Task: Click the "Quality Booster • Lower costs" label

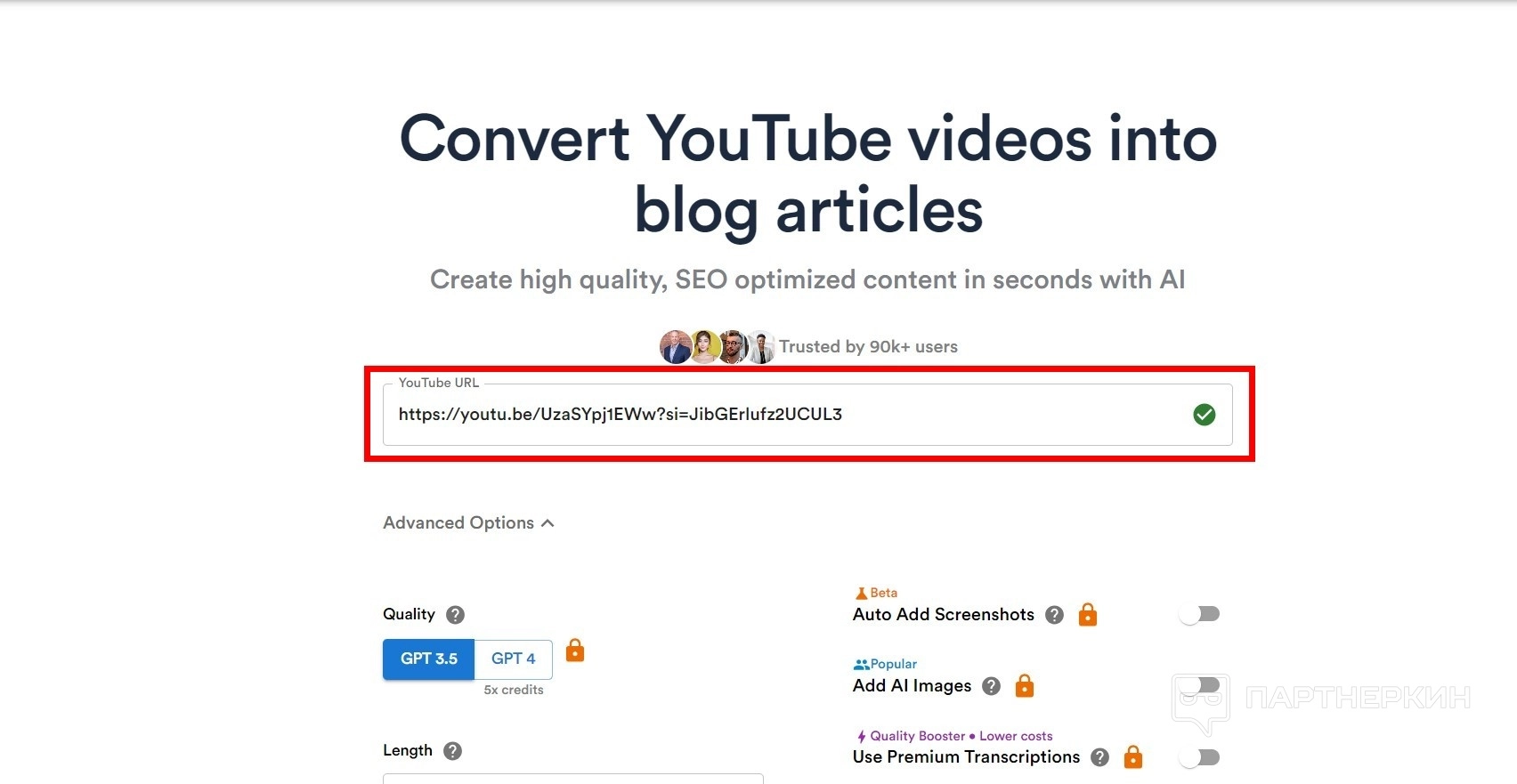Action: click(x=961, y=736)
